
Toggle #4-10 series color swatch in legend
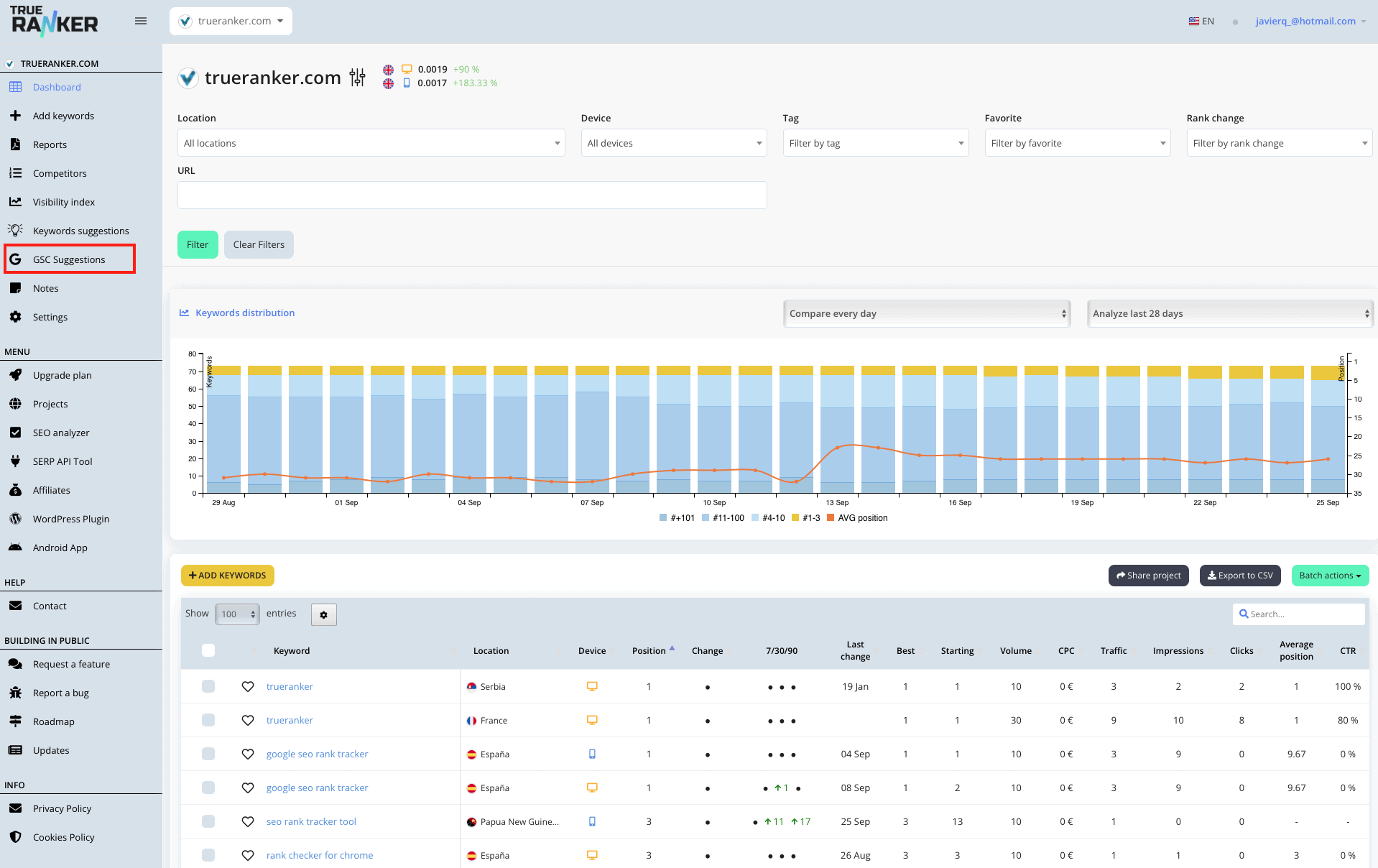(755, 518)
